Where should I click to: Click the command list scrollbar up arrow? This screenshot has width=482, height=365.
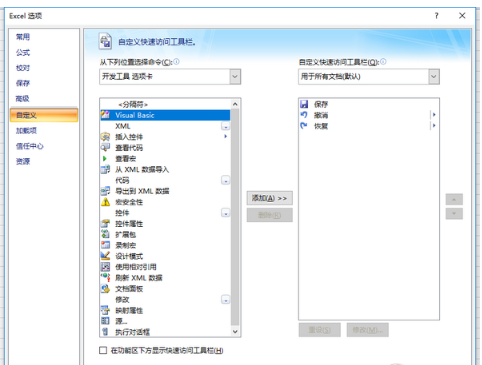235,104
